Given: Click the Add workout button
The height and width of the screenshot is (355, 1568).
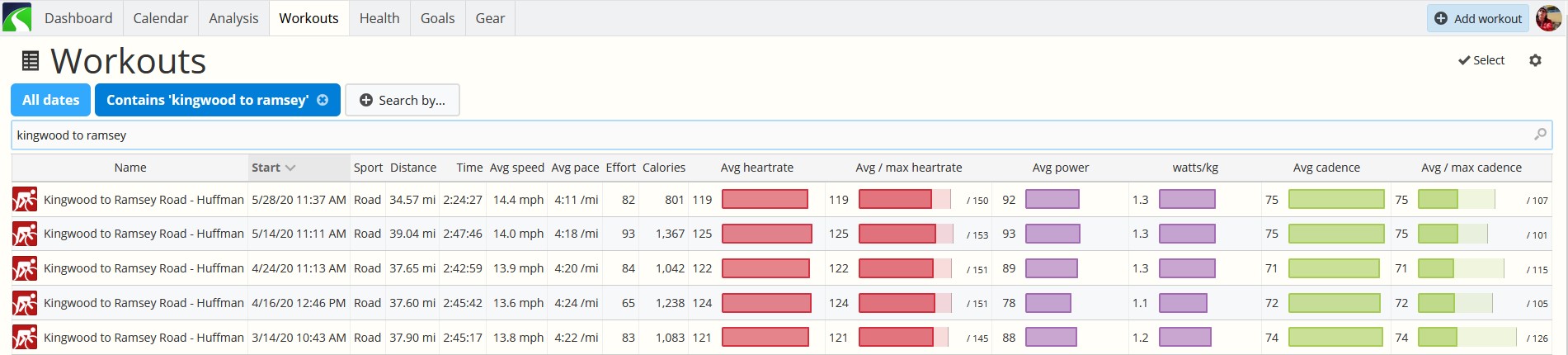Looking at the screenshot, I should (1478, 18).
